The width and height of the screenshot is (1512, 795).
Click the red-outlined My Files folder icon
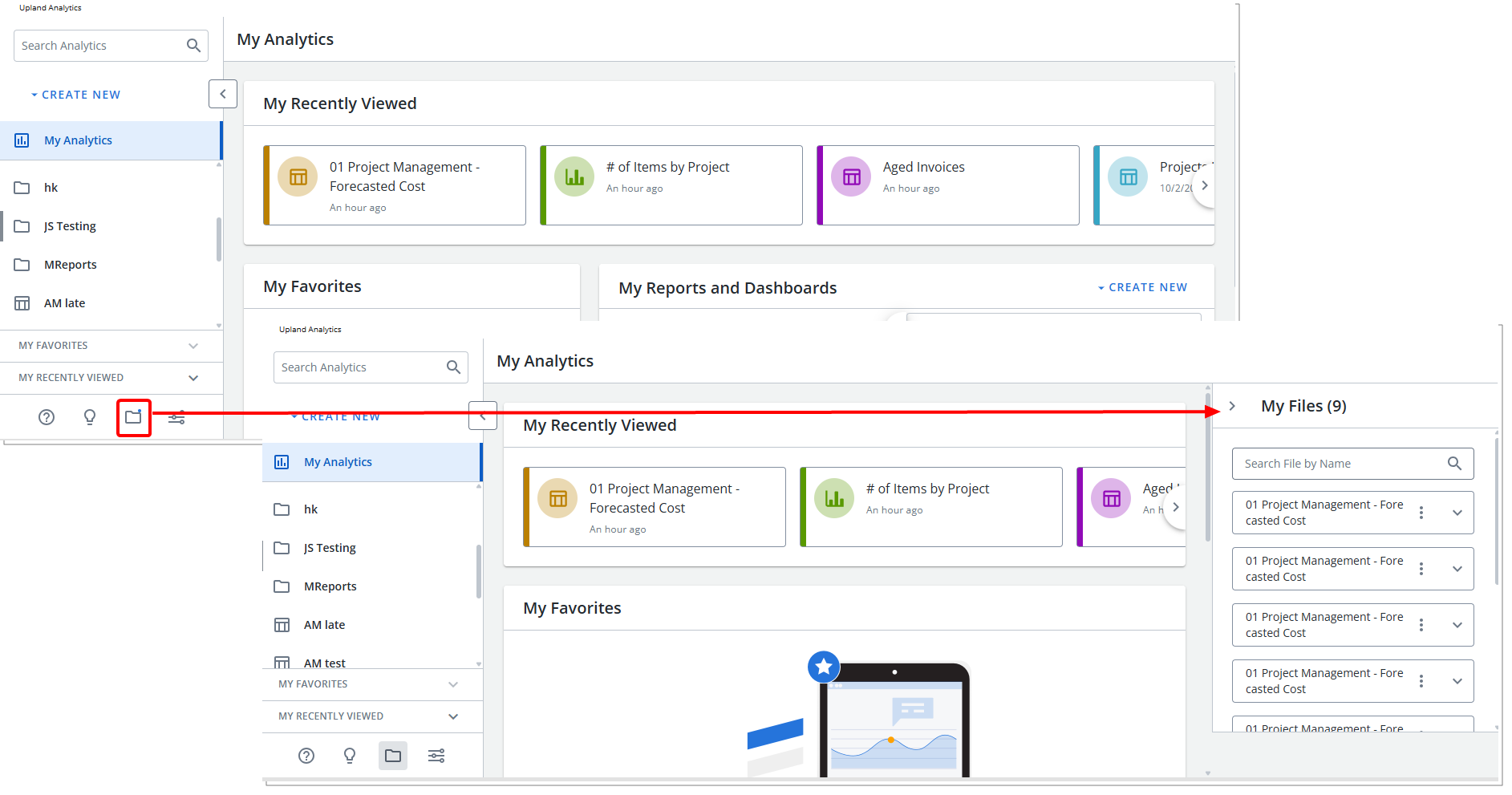coord(133,417)
